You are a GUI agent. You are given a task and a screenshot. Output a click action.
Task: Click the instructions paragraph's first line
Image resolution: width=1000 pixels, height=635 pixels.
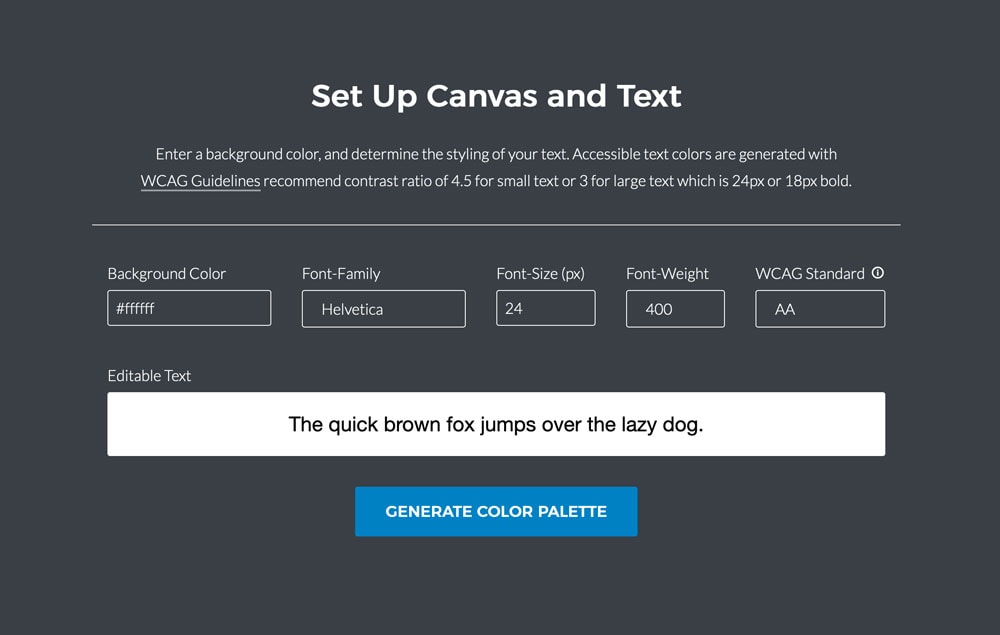point(496,154)
